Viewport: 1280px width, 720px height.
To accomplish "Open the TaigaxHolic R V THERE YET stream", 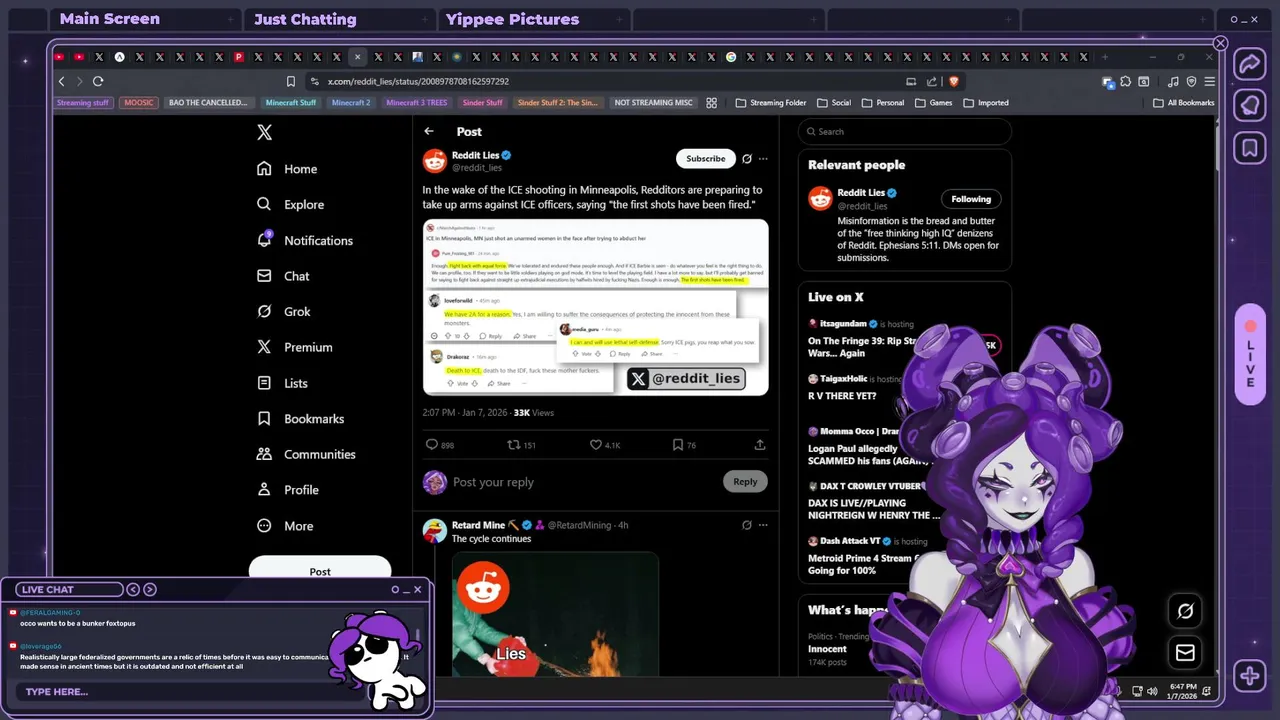I will click(x=854, y=388).
